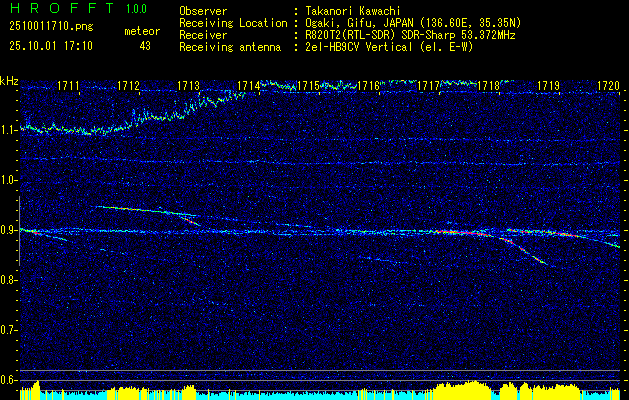Select the 1718 time marker
The width and height of the screenshot is (629, 400).
(x=488, y=86)
